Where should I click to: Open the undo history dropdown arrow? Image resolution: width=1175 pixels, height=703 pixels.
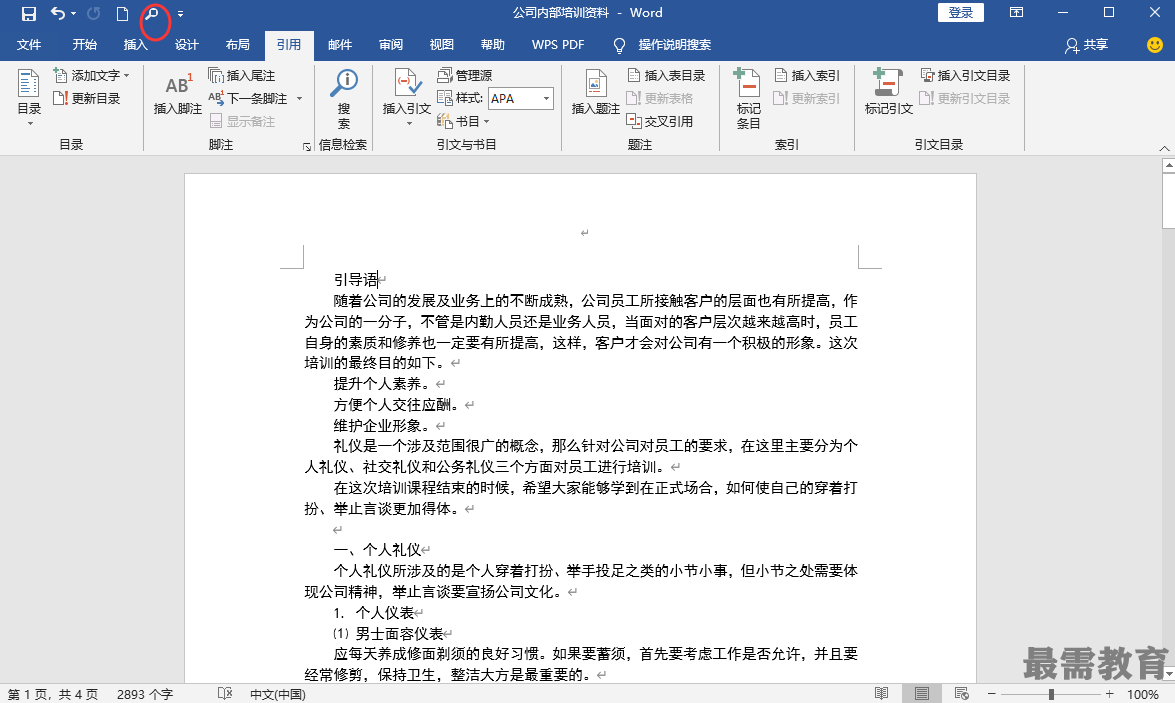point(73,14)
